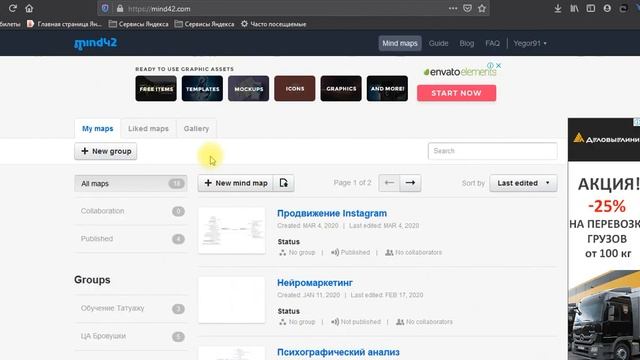Select All maps filter
Image resolution: width=640 pixels, height=360 pixels.
click(131, 184)
